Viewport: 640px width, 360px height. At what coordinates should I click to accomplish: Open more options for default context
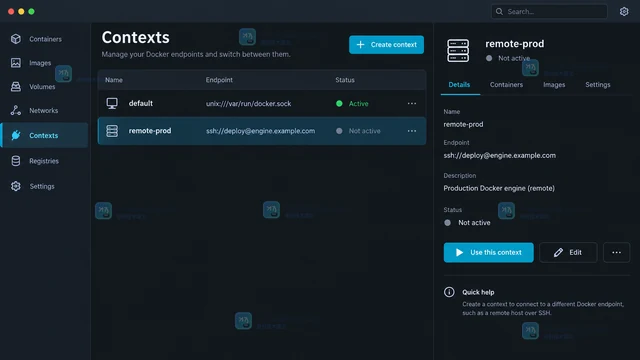412,103
